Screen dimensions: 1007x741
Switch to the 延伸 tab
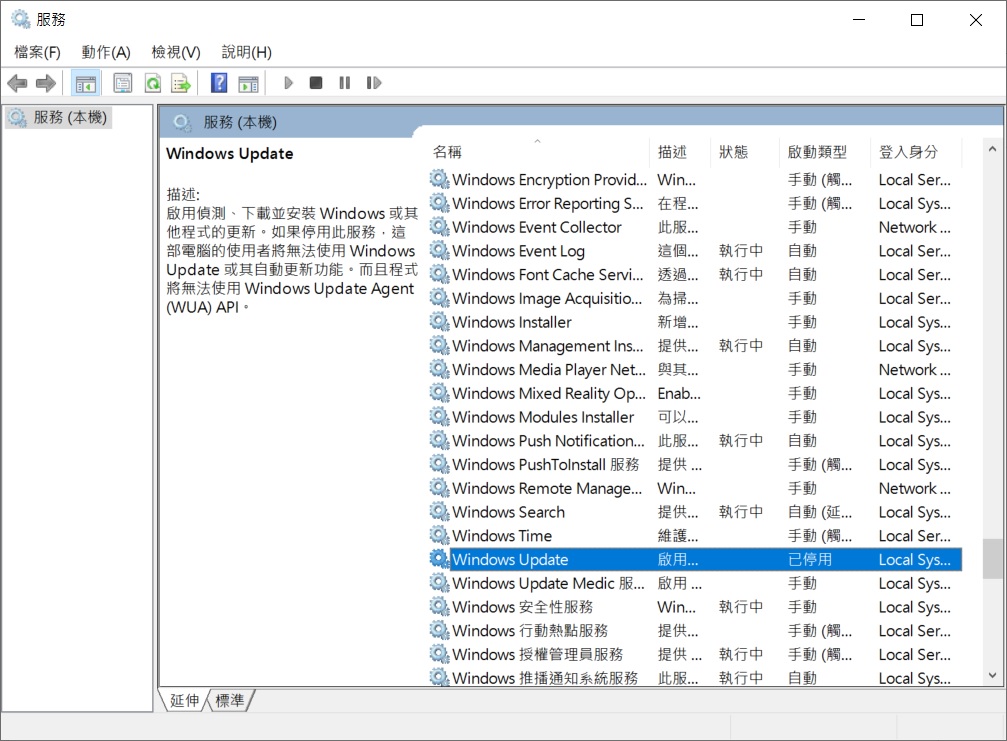coord(184,700)
